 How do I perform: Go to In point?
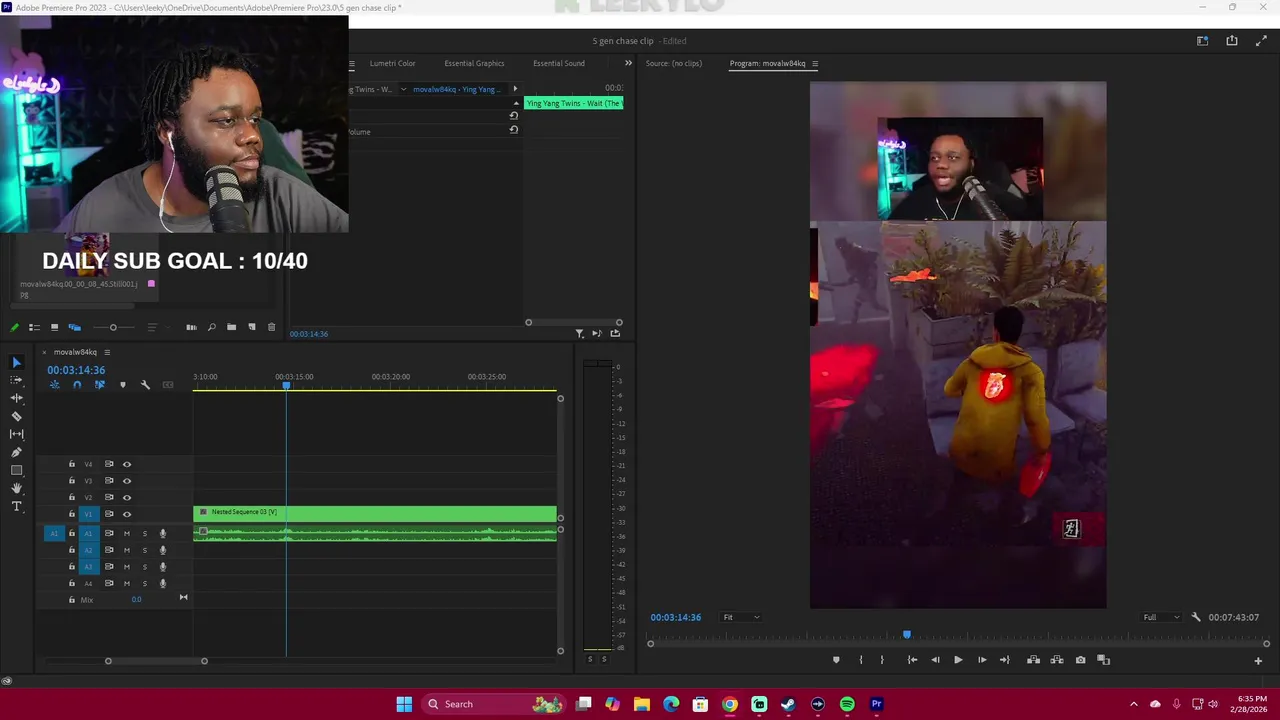(912, 660)
